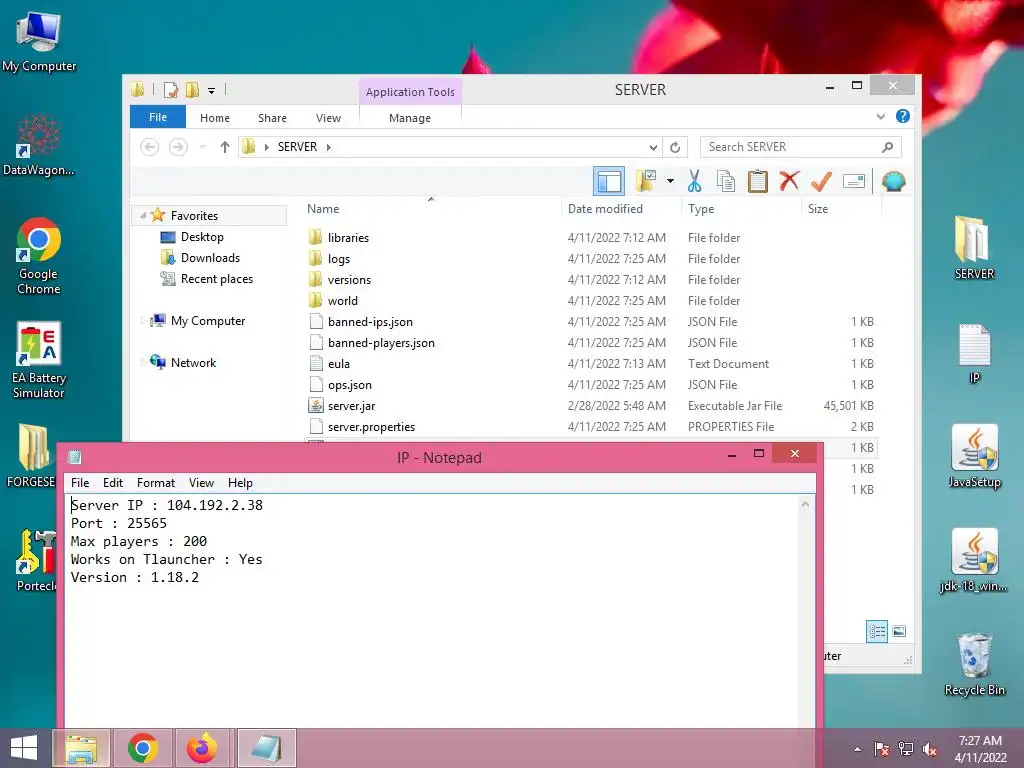Viewport: 1024px width, 768px height.
Task: Click the Properties icon in Quick Access Toolbar
Action: 171,90
